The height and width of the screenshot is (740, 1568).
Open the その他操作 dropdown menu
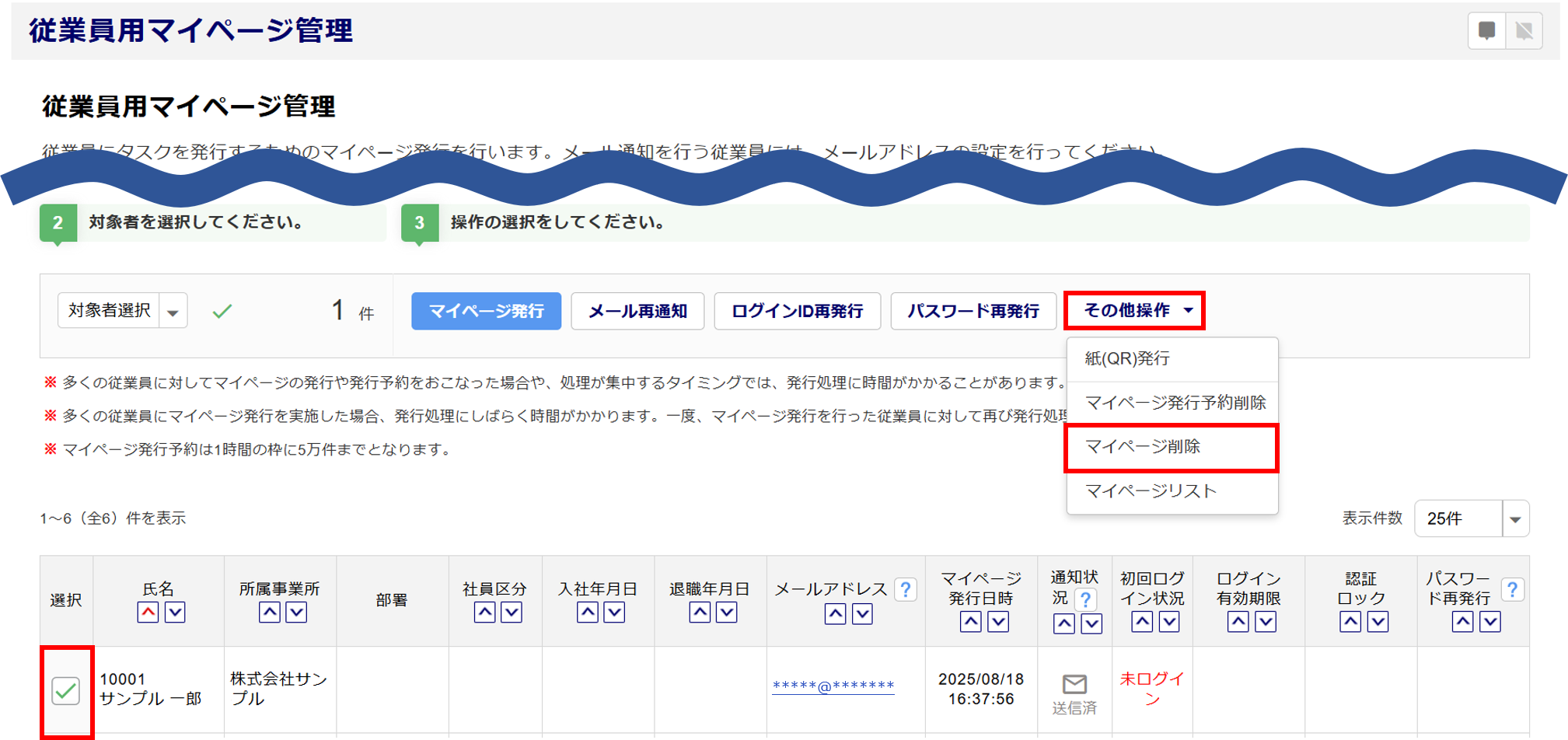point(1134,311)
